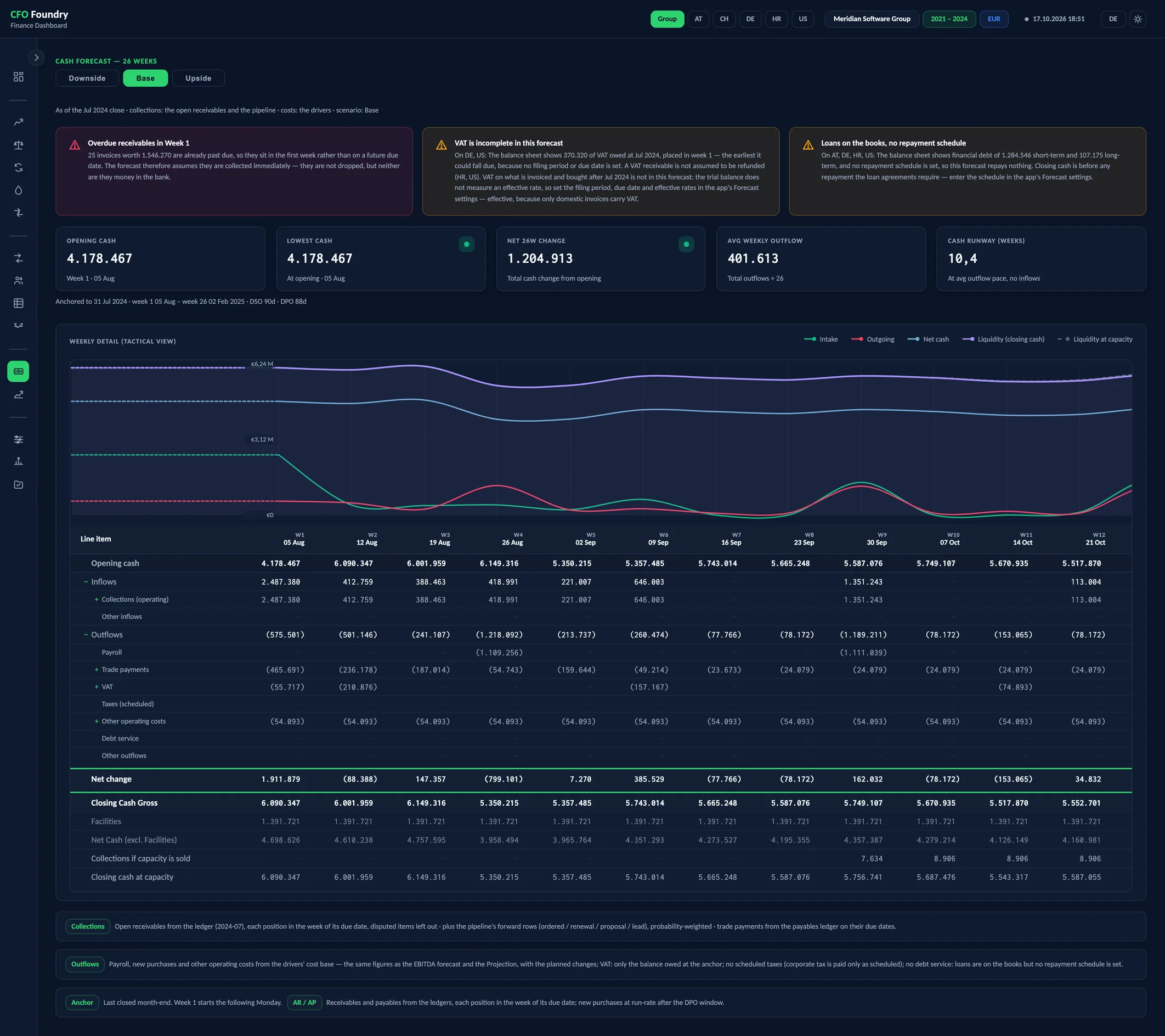Open the horizontal sliders settings icon
This screenshot has height=1036, width=1165.
tap(18, 439)
